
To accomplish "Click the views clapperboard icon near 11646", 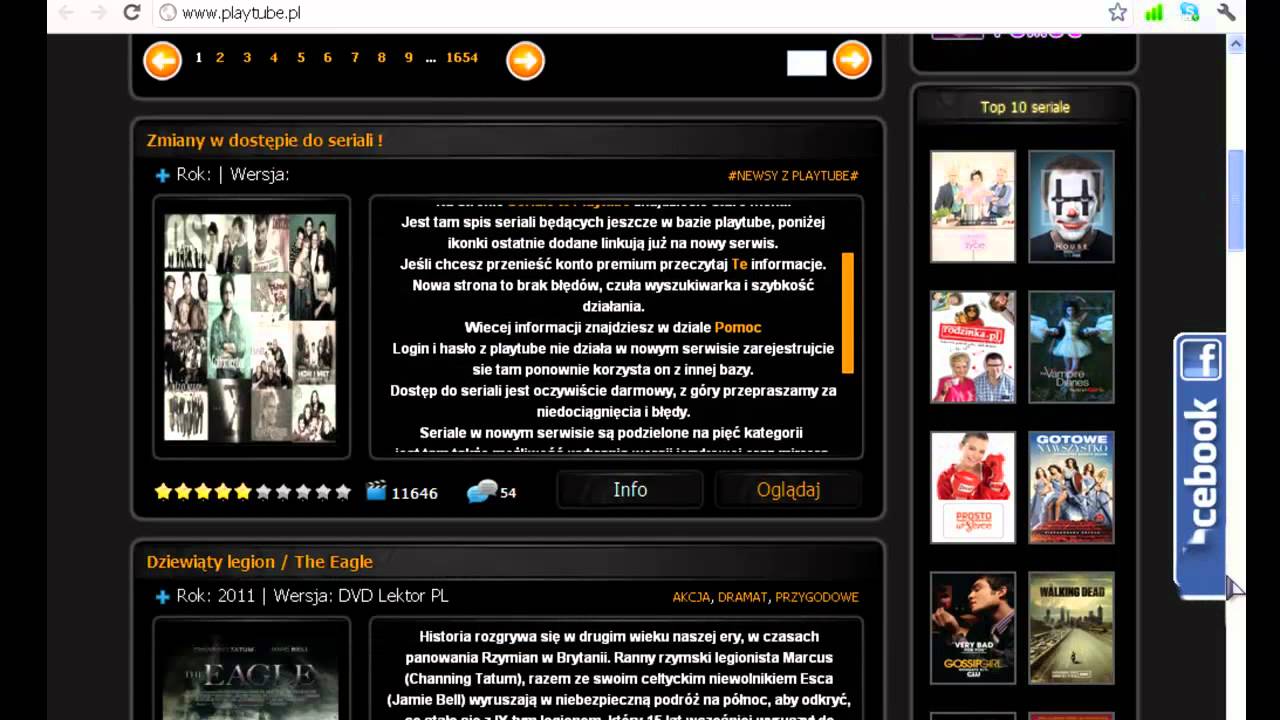I will [x=376, y=491].
